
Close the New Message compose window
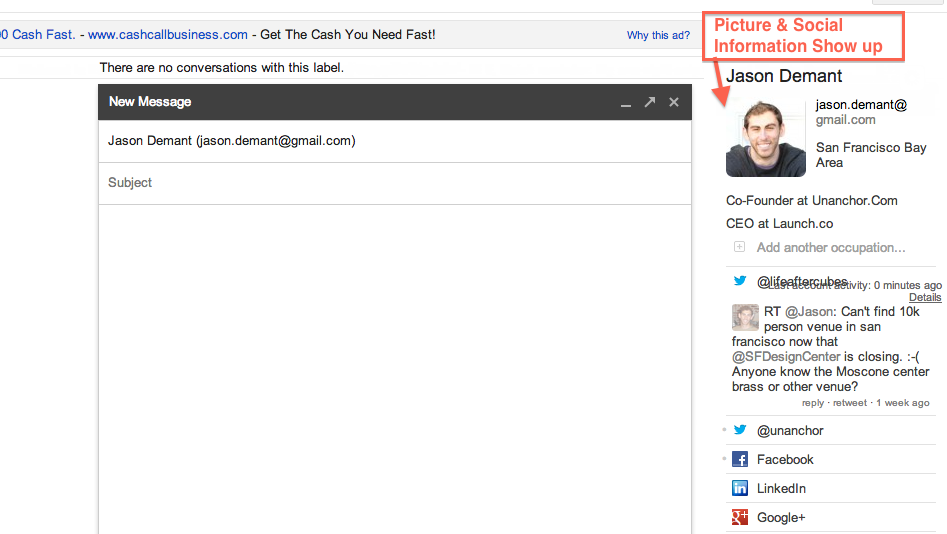tap(674, 102)
